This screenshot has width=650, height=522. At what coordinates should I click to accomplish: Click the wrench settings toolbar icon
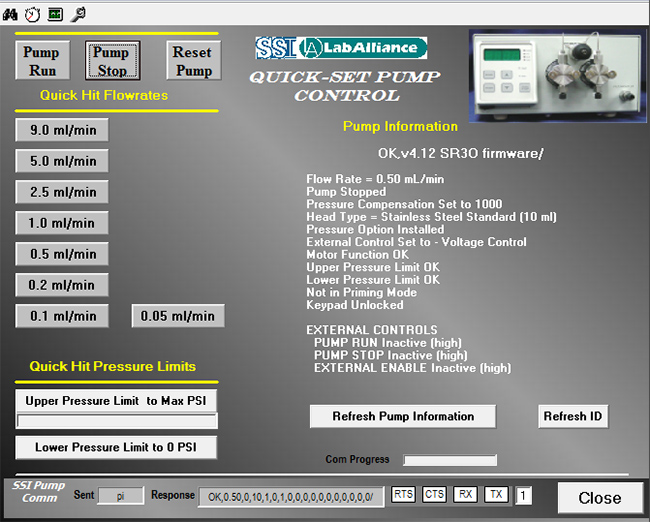point(78,14)
